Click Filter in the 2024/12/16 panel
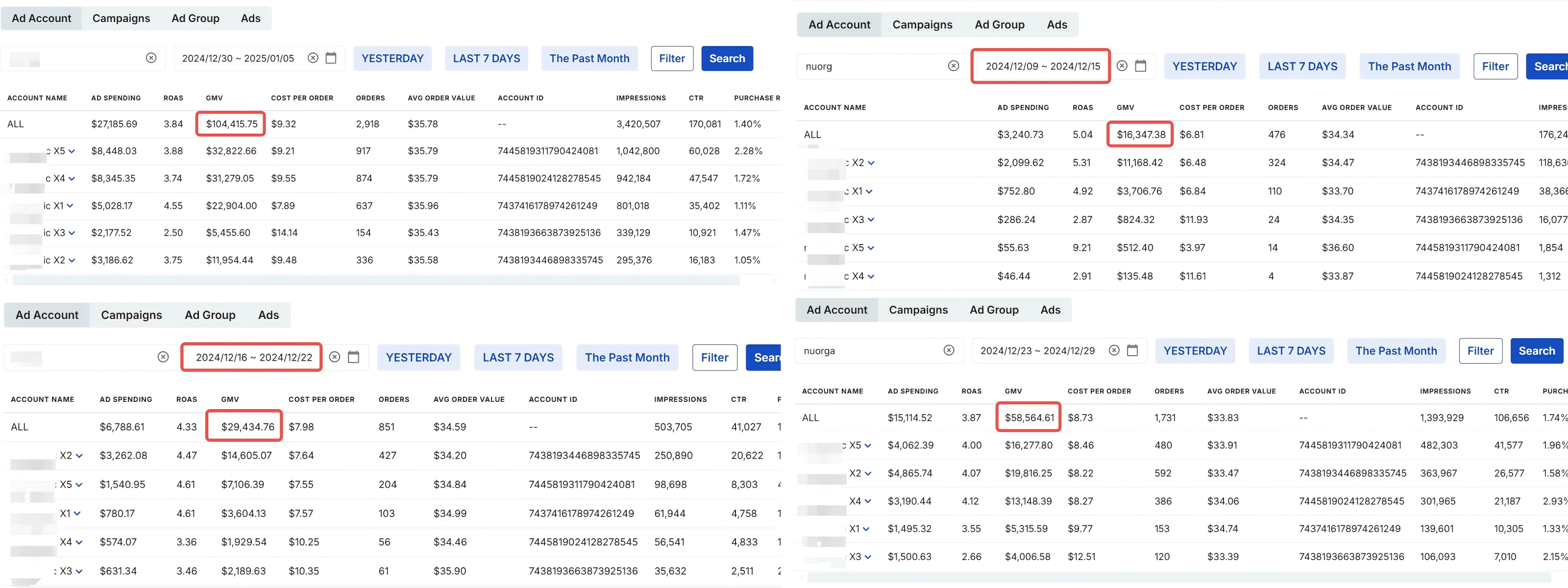Image resolution: width=1568 pixels, height=588 pixels. tap(714, 357)
